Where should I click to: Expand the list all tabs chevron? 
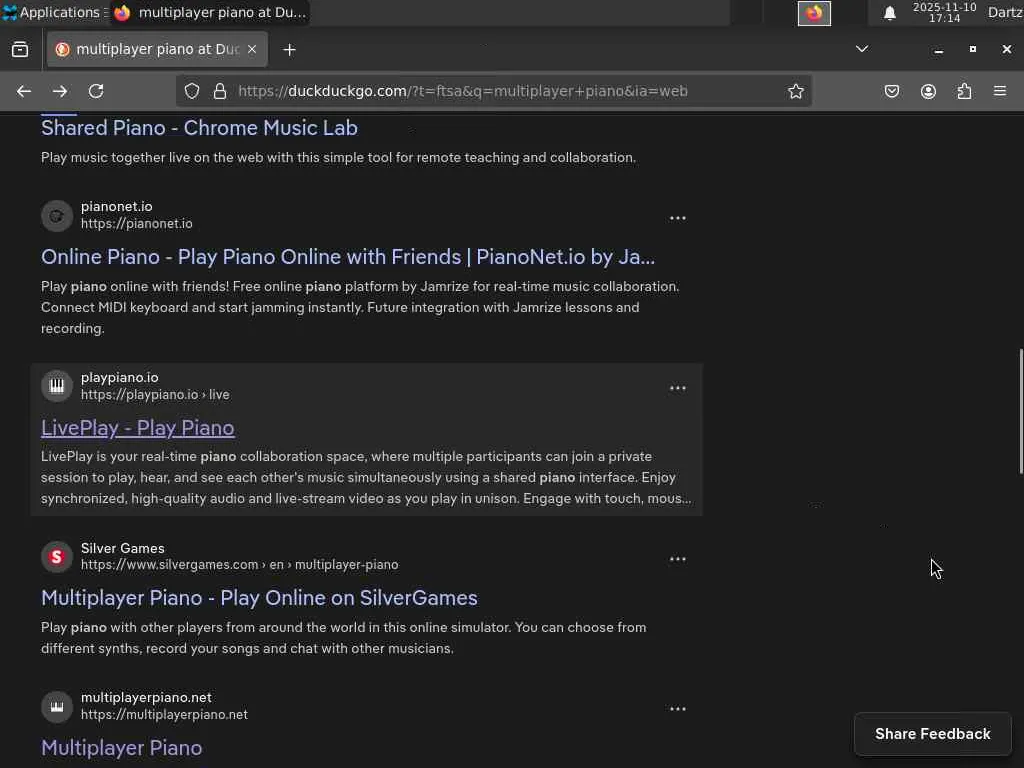click(x=862, y=49)
